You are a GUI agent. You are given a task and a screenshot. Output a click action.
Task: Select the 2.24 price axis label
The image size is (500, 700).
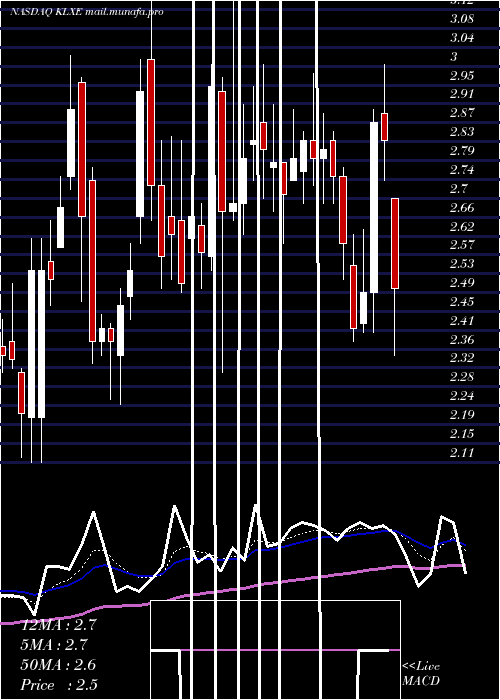pos(462,396)
